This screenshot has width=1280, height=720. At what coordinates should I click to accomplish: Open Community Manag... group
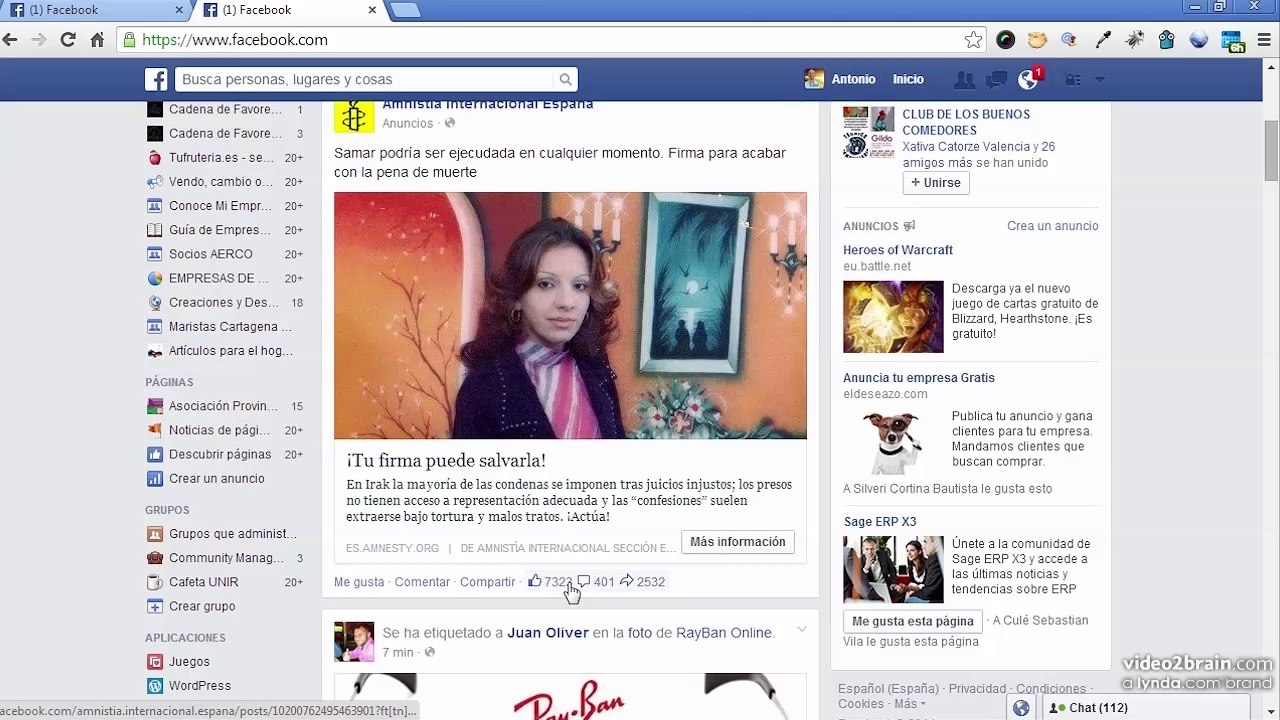(224, 558)
